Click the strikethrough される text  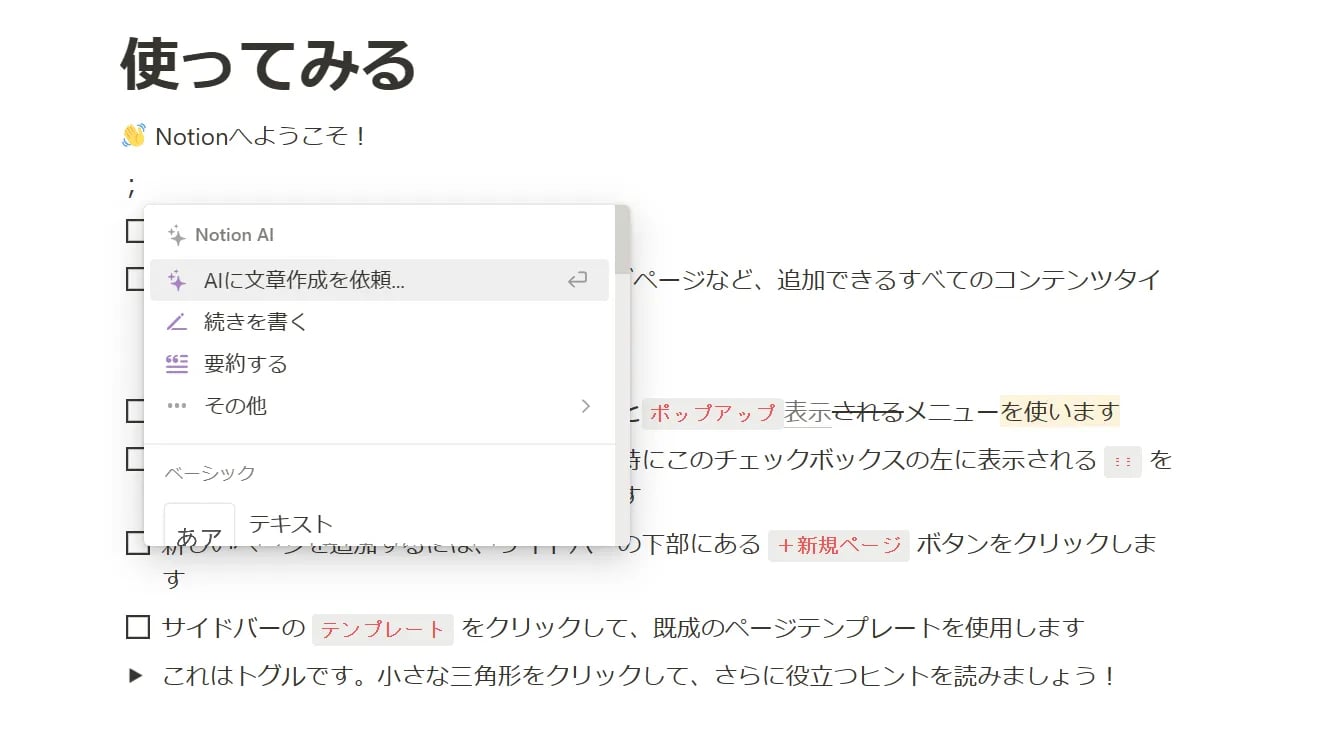(x=868, y=411)
